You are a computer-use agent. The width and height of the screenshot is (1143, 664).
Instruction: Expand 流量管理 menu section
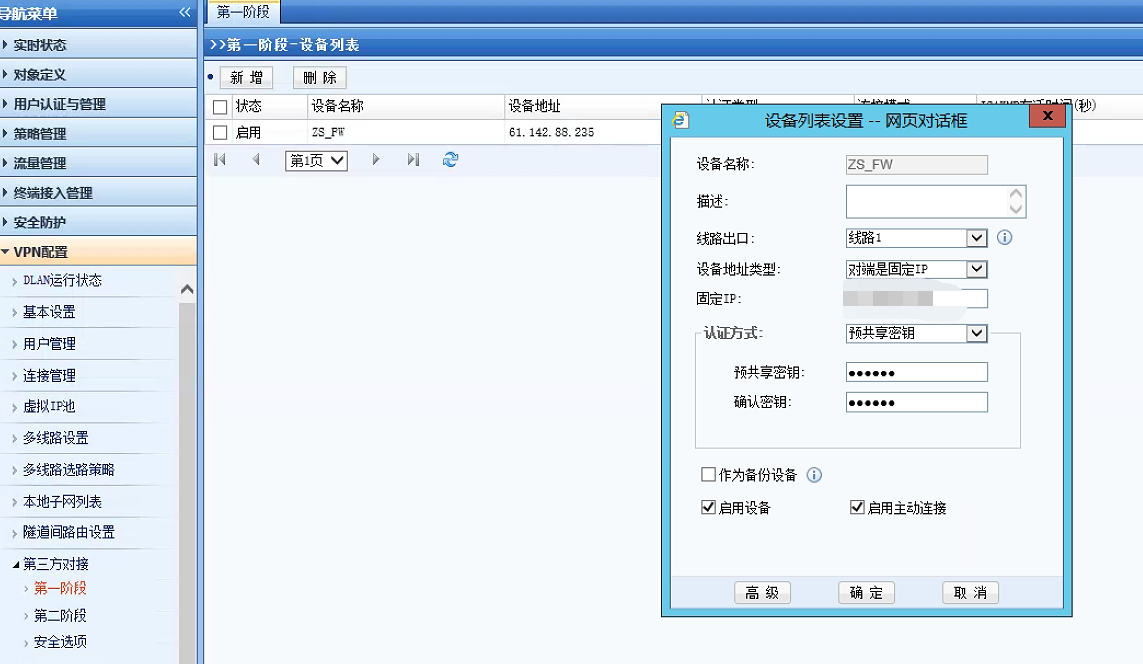pos(98,163)
